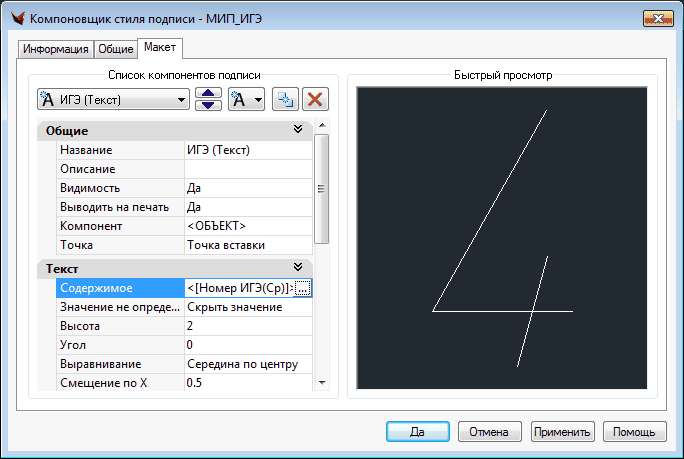This screenshot has height=459, width=684.
Task: Switch to the Информация tab
Action: pos(56,49)
